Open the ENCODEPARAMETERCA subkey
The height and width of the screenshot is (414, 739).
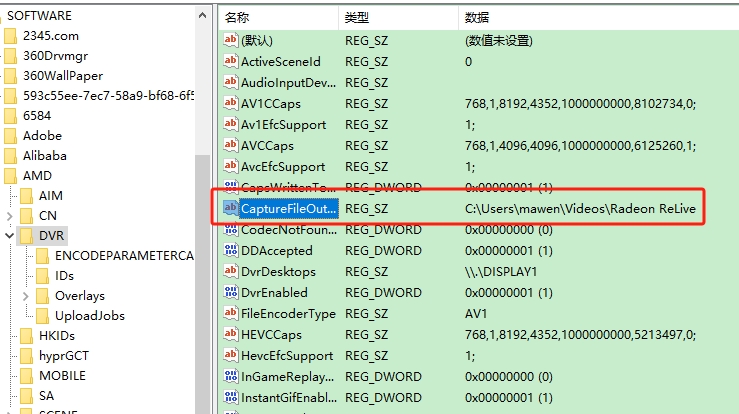point(124,256)
